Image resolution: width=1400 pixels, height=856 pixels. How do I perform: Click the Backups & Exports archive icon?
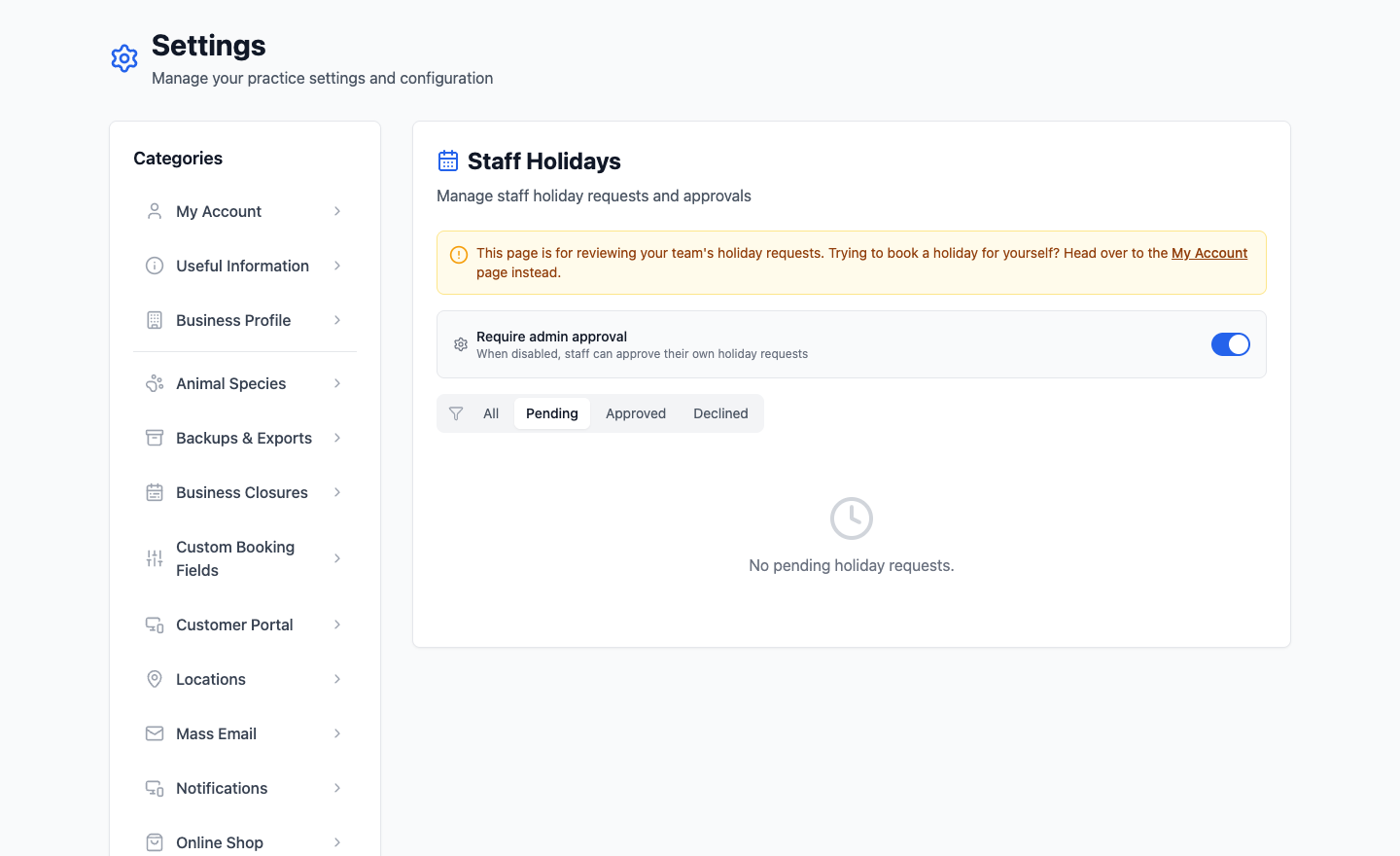155,438
